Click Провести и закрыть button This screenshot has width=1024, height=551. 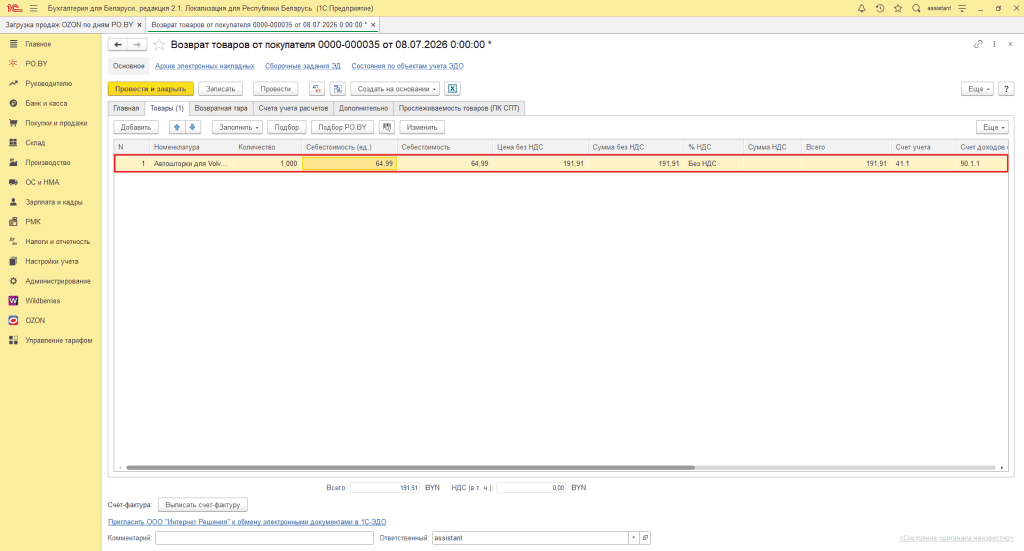point(151,89)
